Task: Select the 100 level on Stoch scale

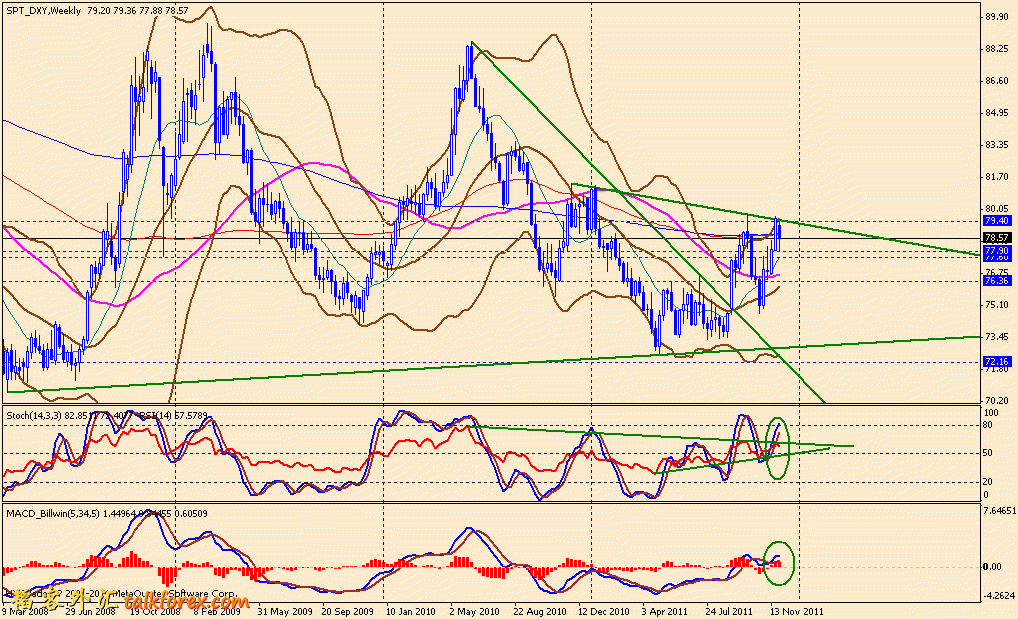Action: click(x=991, y=412)
